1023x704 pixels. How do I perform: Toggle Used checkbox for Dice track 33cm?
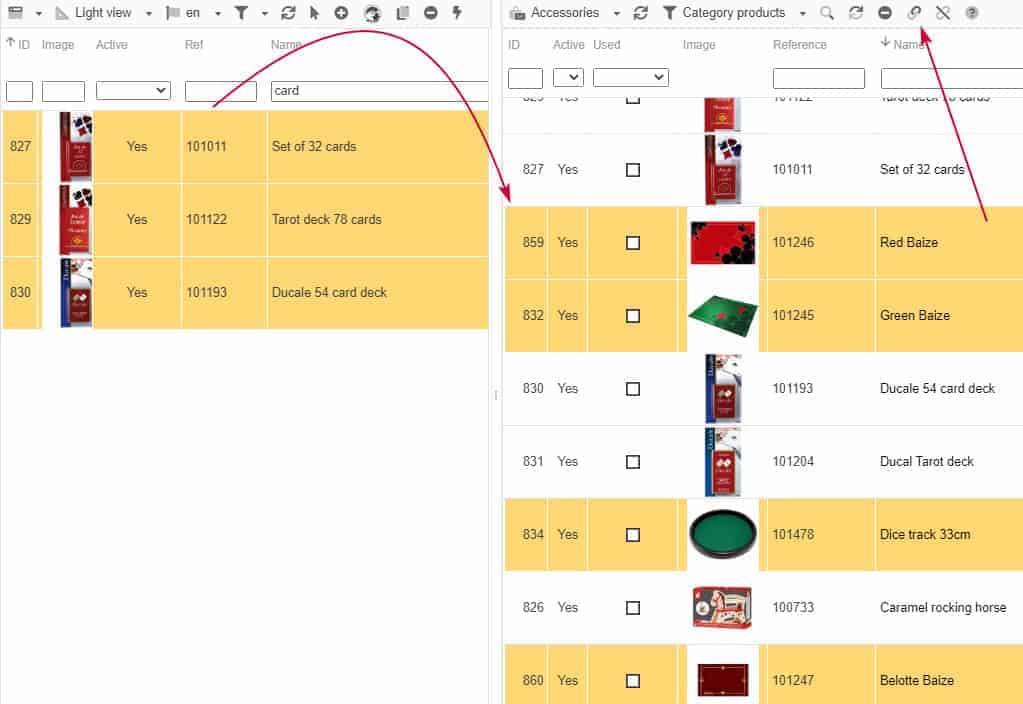(632, 535)
